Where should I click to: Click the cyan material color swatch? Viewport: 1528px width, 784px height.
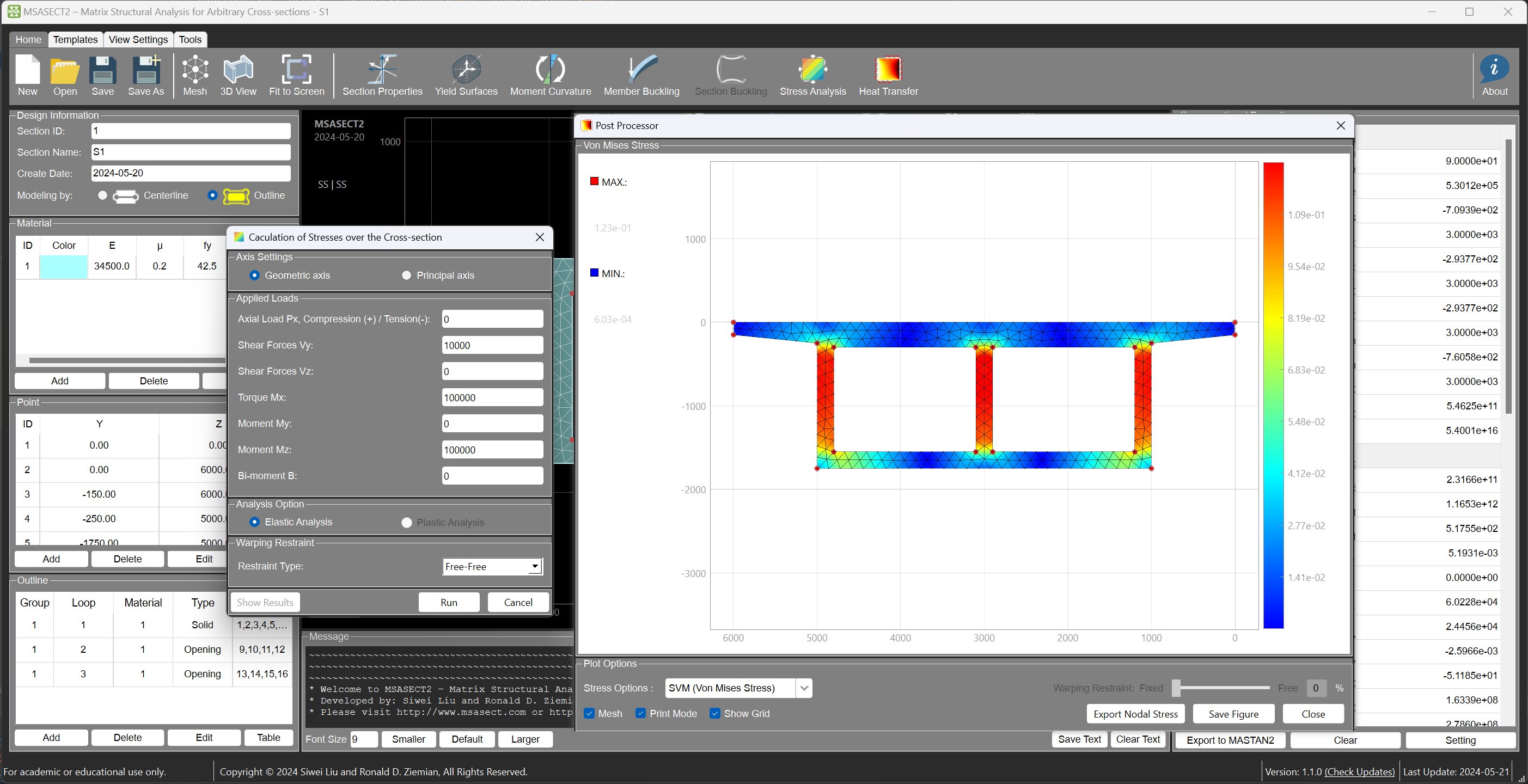point(64,266)
